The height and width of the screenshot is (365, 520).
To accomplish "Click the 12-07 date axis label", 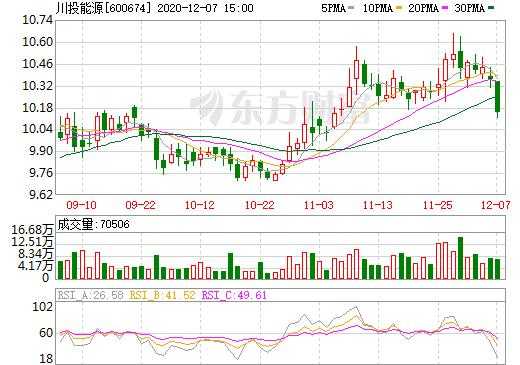I will click(496, 205).
